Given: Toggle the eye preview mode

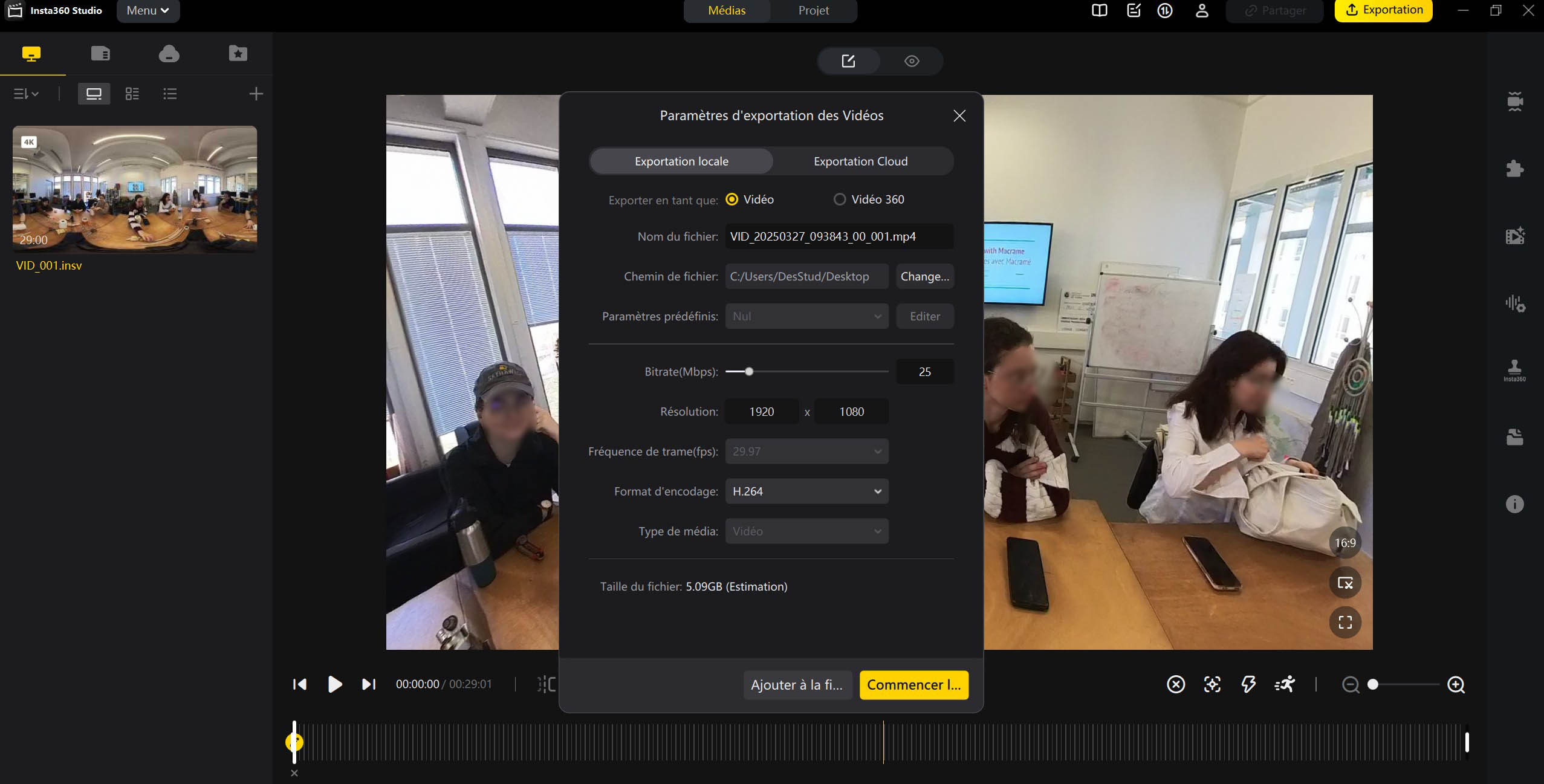Looking at the screenshot, I should (x=912, y=61).
